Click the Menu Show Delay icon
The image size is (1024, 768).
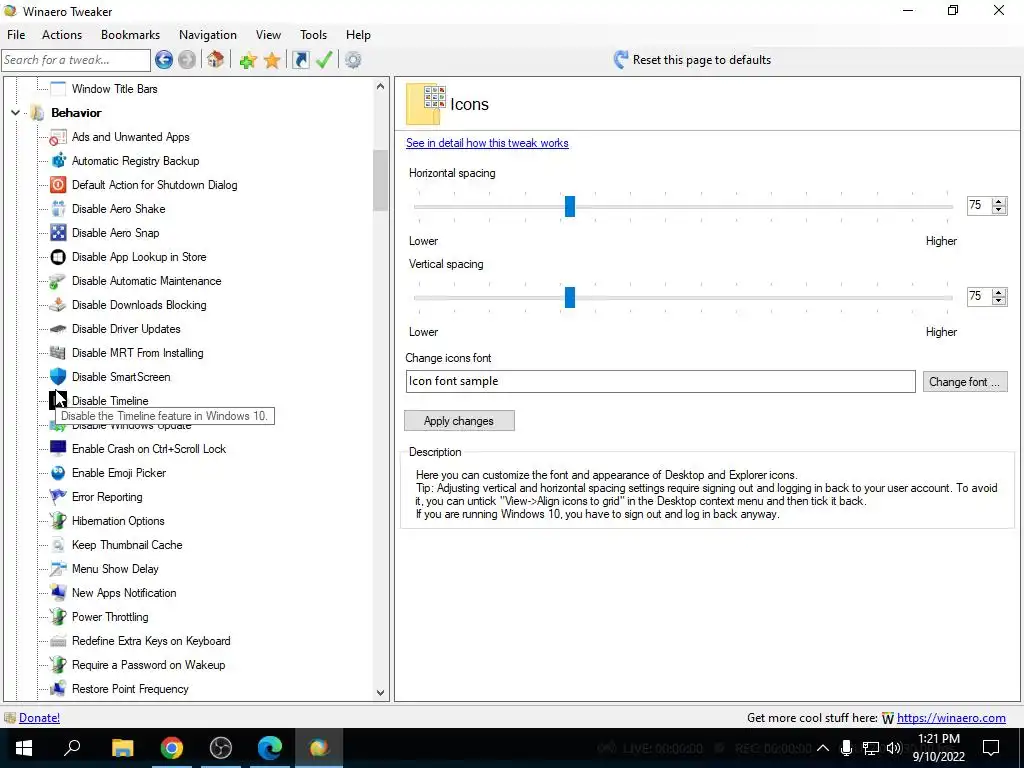58,569
